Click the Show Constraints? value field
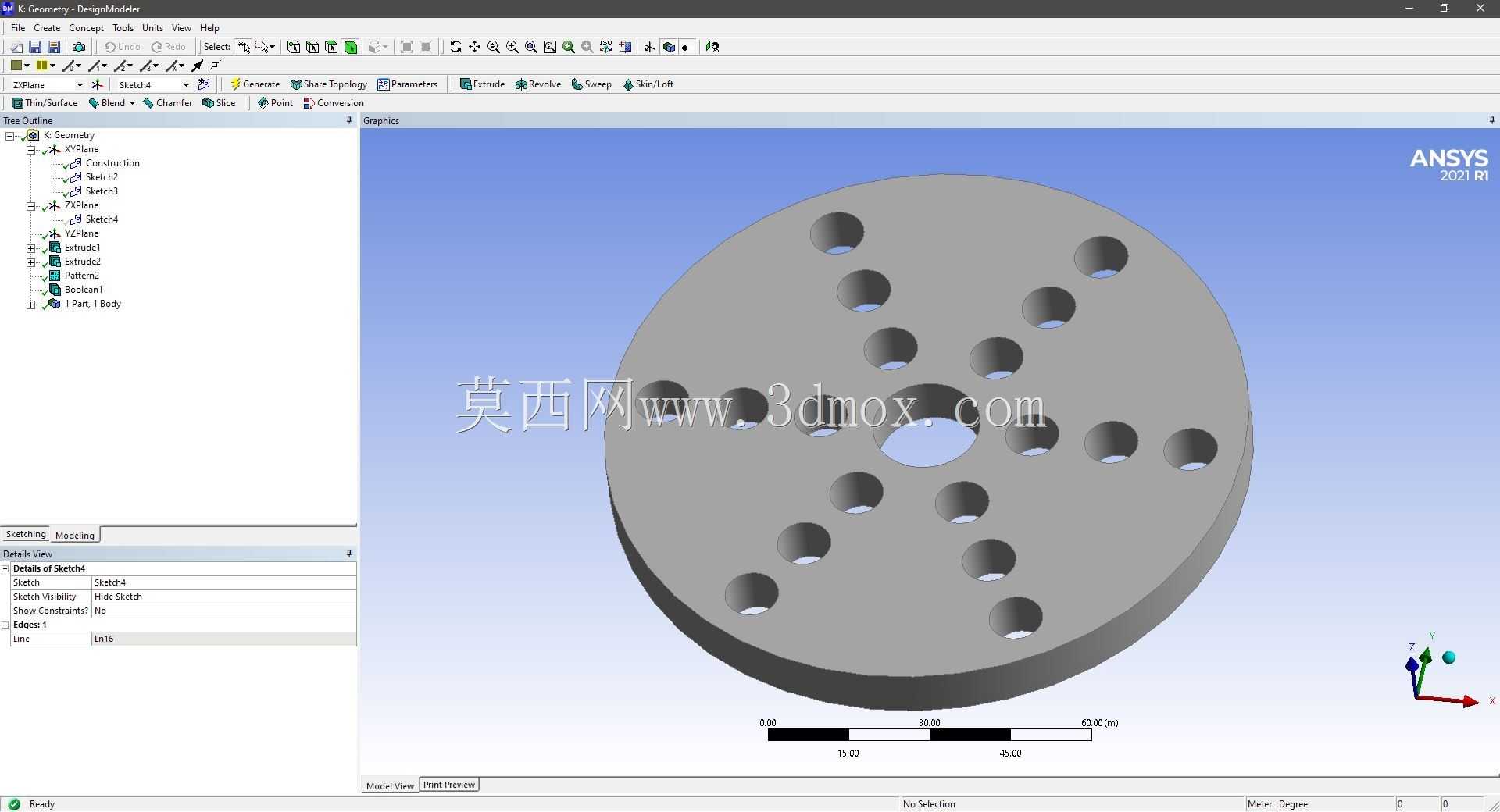The image size is (1500, 812). click(x=224, y=611)
